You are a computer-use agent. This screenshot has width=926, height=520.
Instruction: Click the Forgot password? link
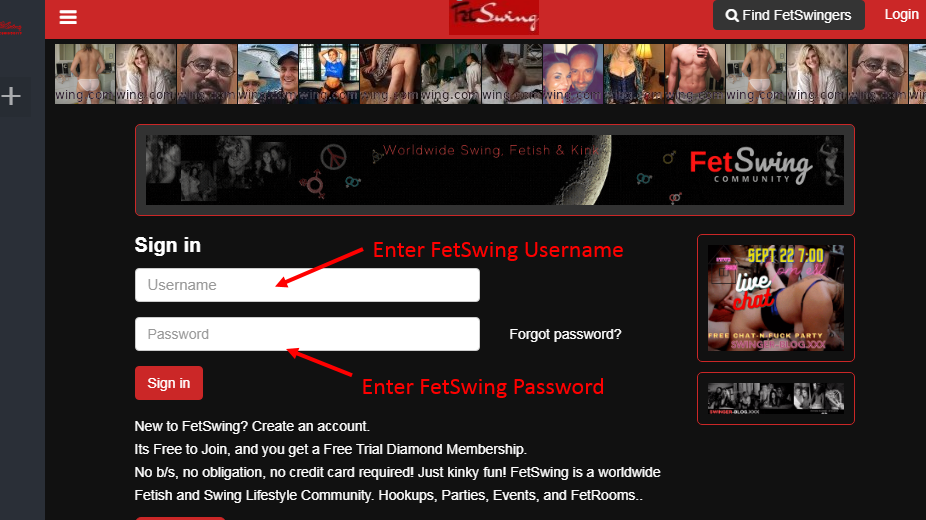pyautogui.click(x=565, y=334)
